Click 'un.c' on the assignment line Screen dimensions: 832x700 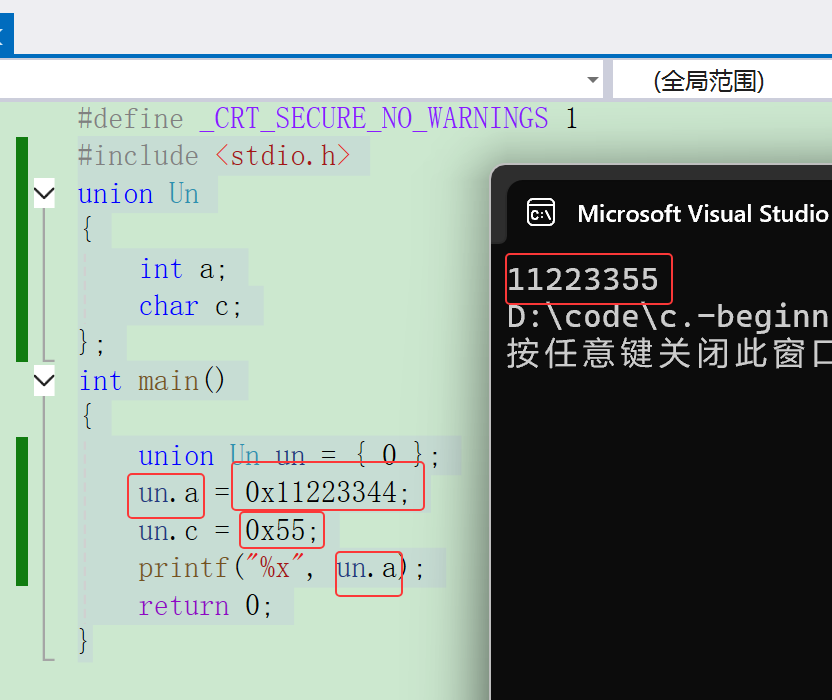tap(168, 531)
